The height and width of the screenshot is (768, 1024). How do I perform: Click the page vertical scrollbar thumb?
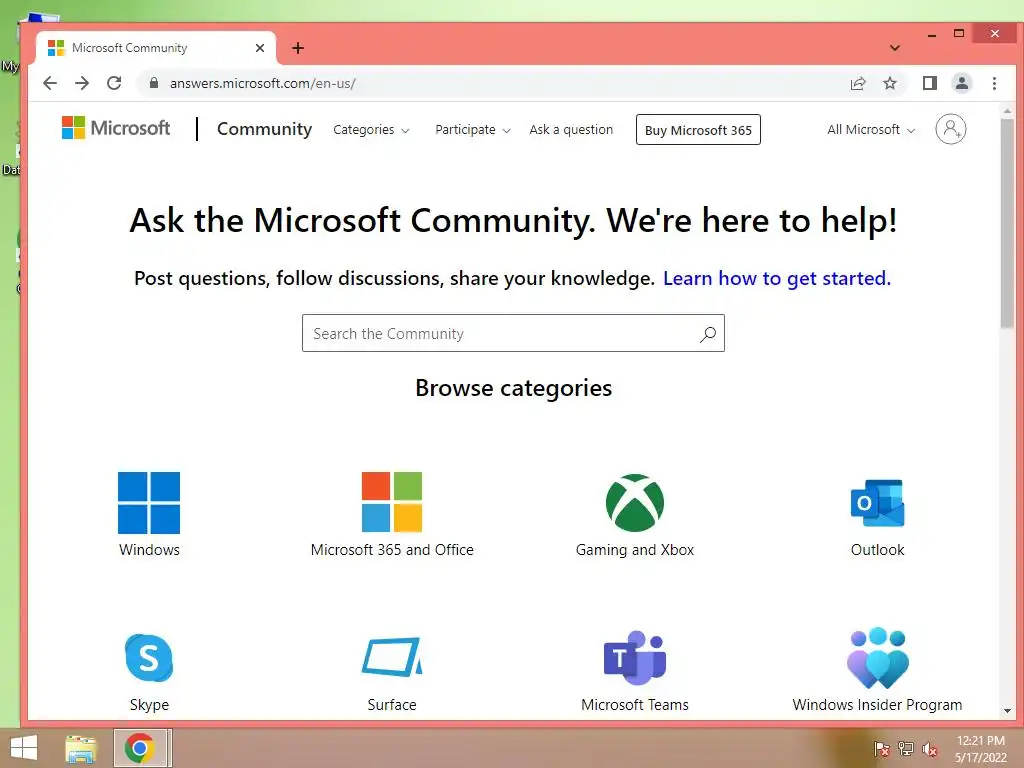click(1007, 223)
